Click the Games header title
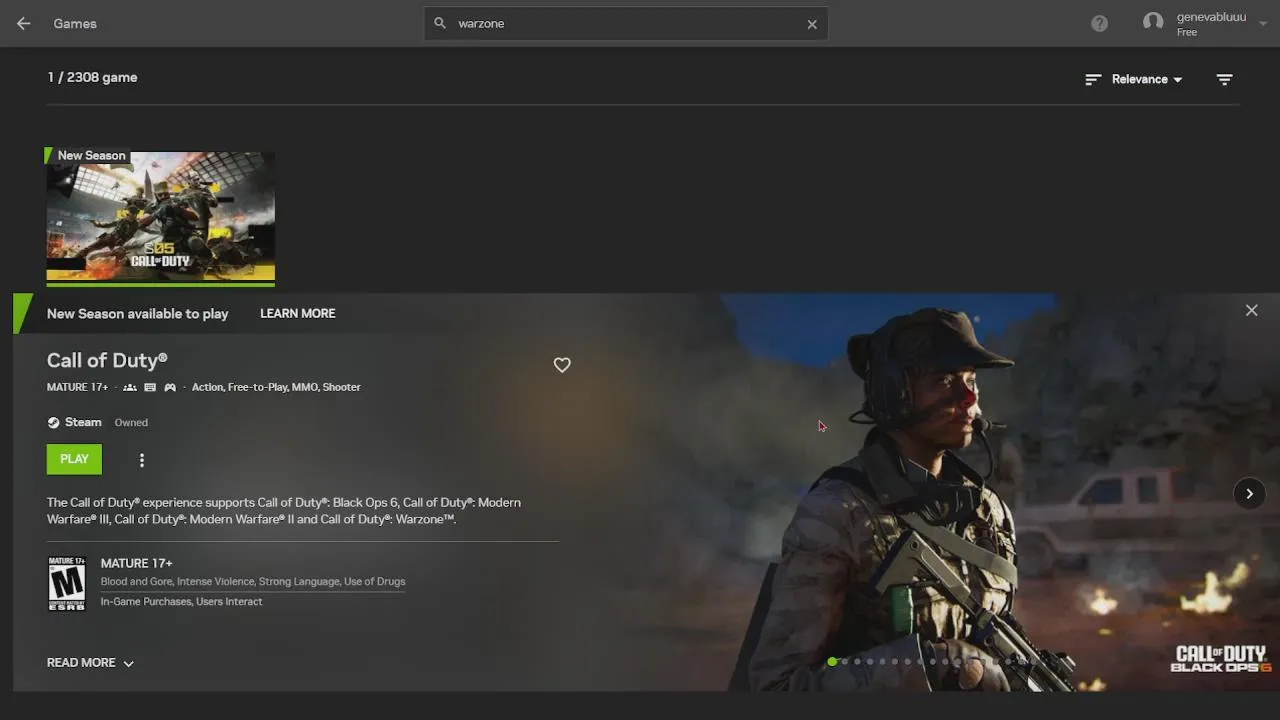 point(75,23)
